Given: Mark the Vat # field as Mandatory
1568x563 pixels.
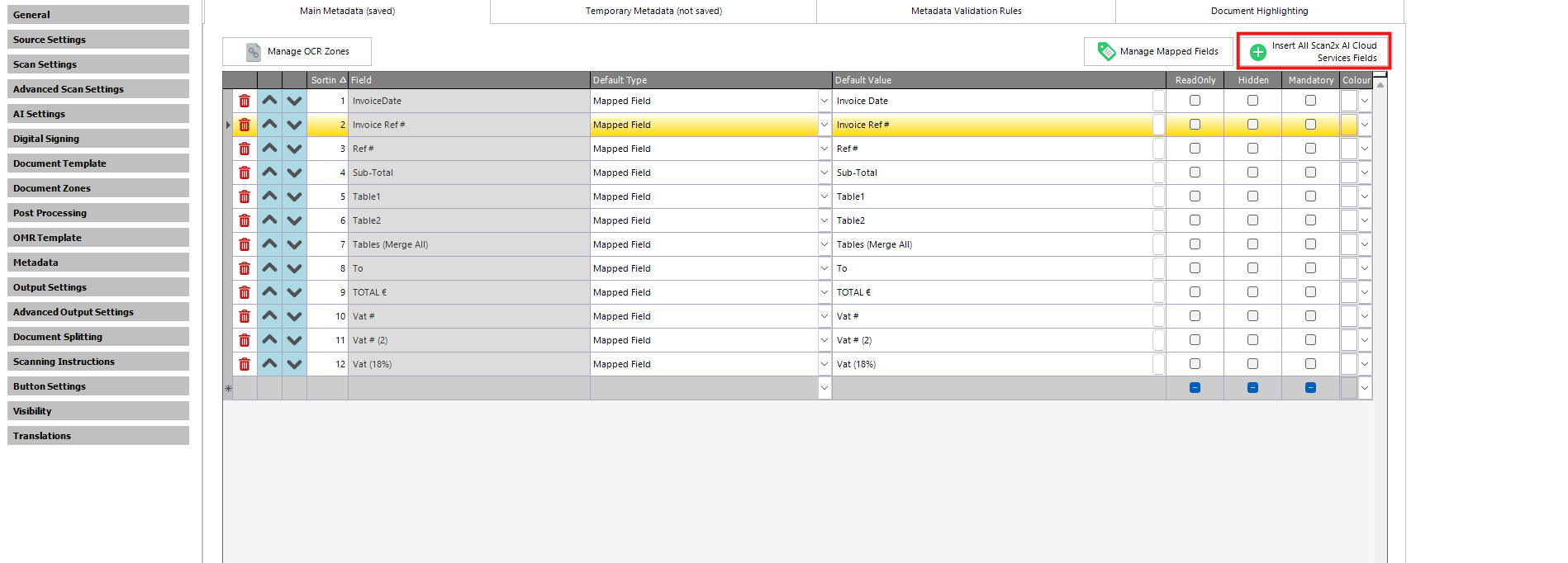Looking at the screenshot, I should [x=1310, y=316].
